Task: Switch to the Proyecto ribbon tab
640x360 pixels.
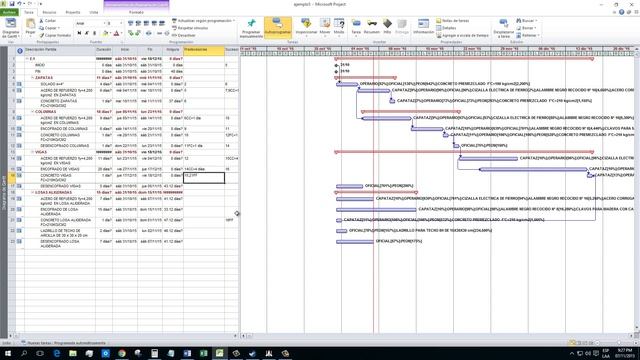Action: [73, 12]
